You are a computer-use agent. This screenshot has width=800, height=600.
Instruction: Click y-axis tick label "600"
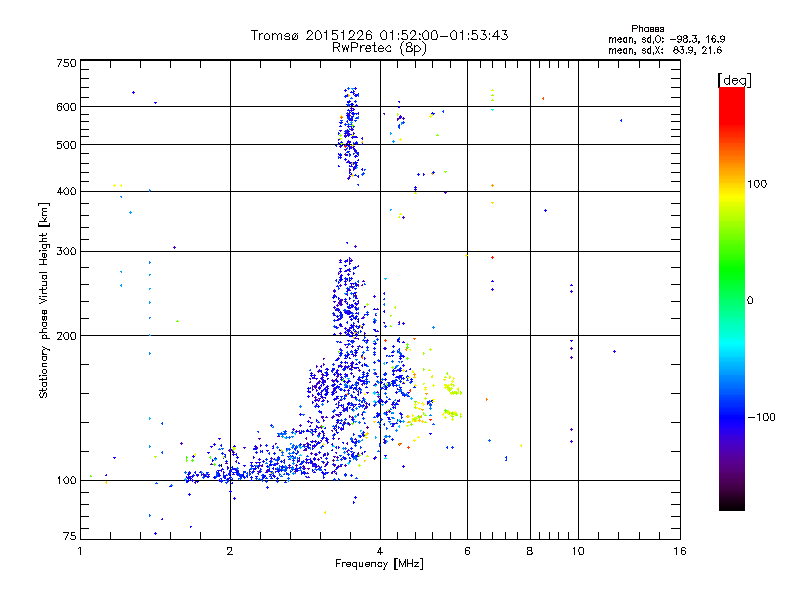point(66,107)
